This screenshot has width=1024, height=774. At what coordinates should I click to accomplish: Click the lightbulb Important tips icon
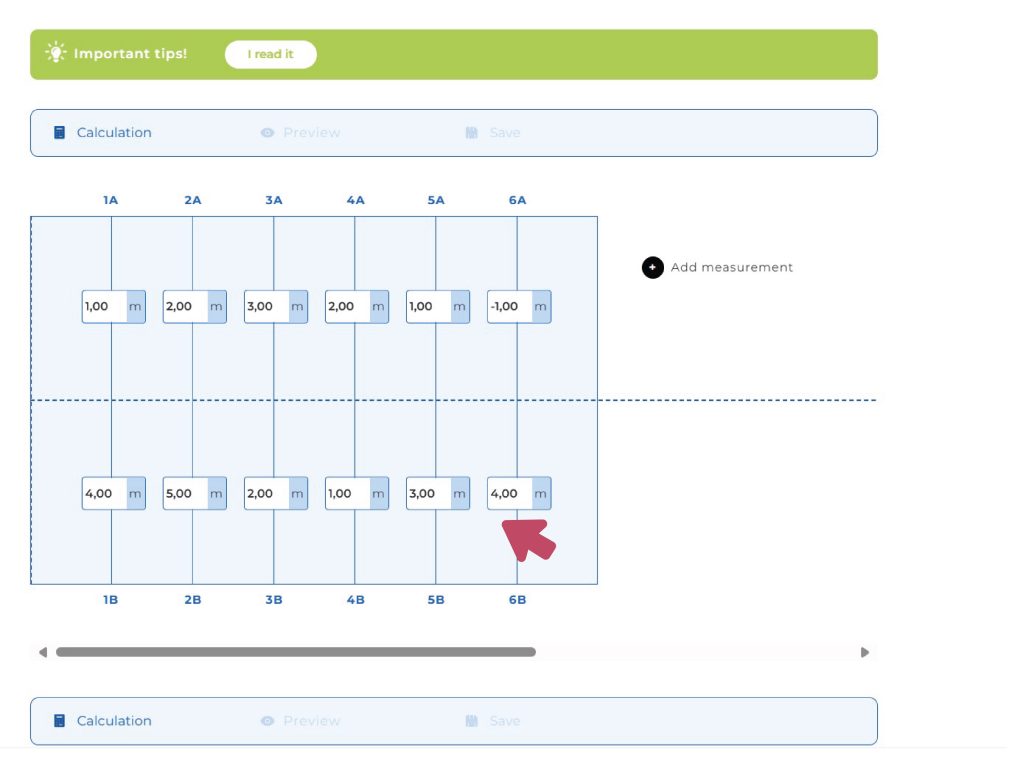point(56,53)
